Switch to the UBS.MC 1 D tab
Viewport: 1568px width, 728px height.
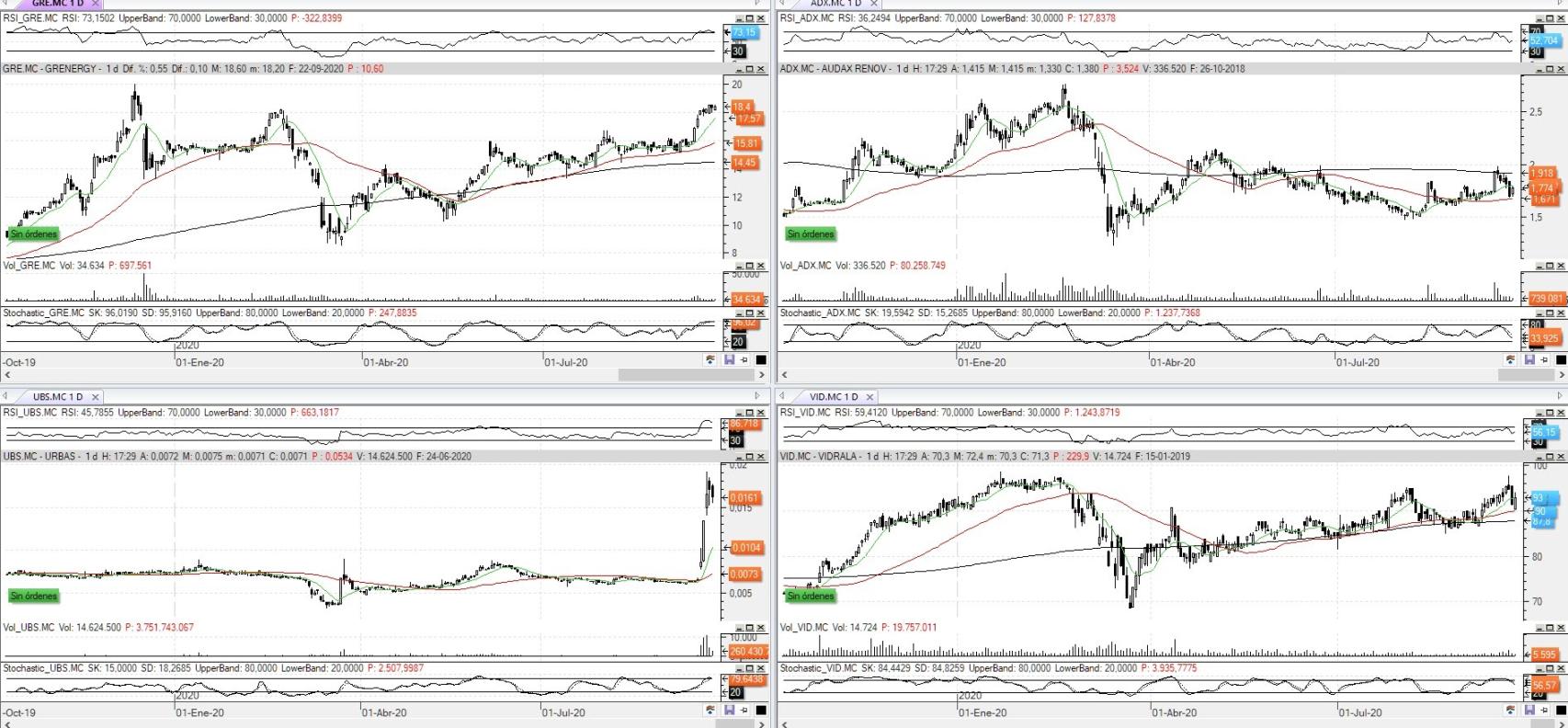coord(58,397)
